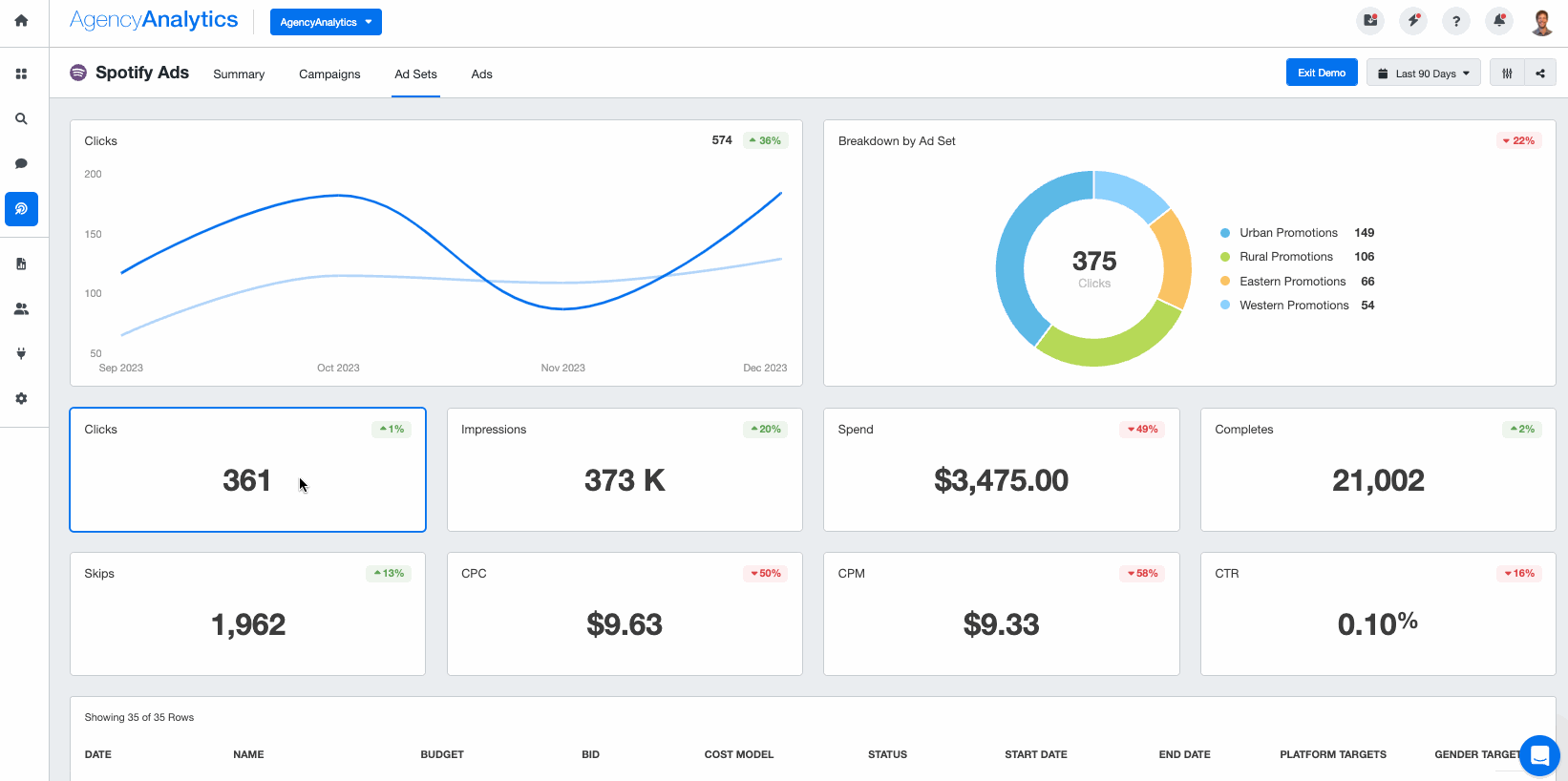Screen dimensions: 1568x781
Task: Toggle Urban Promotions legend color dot
Action: 1225,233
